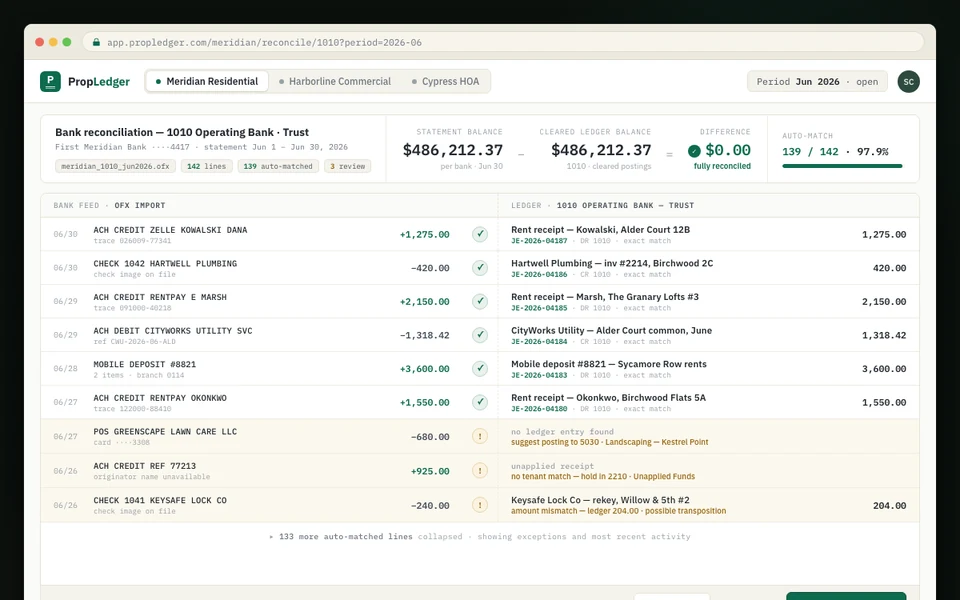Click the 142 lines chip
The height and width of the screenshot is (600, 960).
(x=206, y=166)
